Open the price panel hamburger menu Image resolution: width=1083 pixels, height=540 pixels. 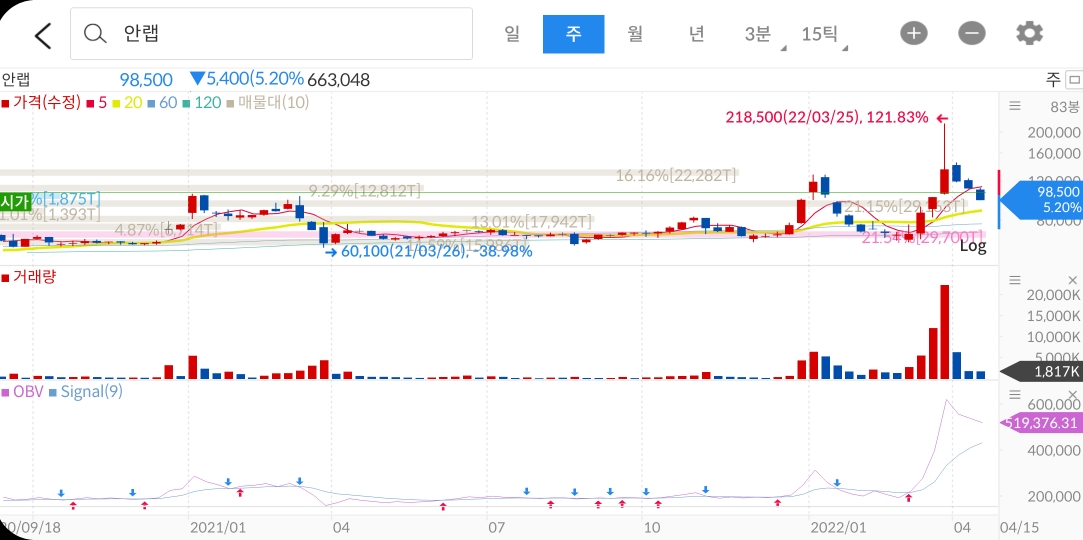click(1015, 106)
